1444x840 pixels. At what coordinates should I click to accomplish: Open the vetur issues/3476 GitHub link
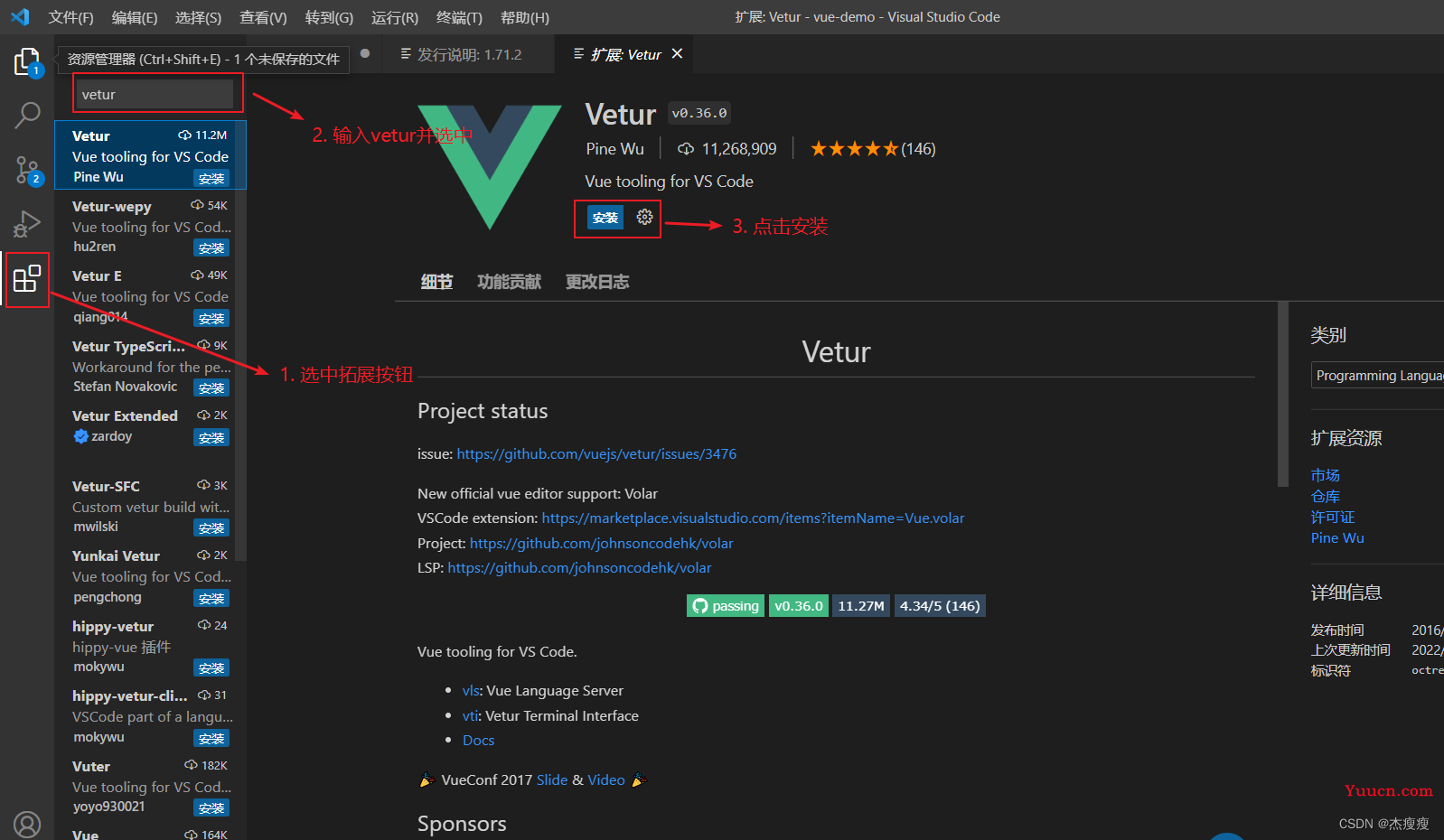coord(596,453)
